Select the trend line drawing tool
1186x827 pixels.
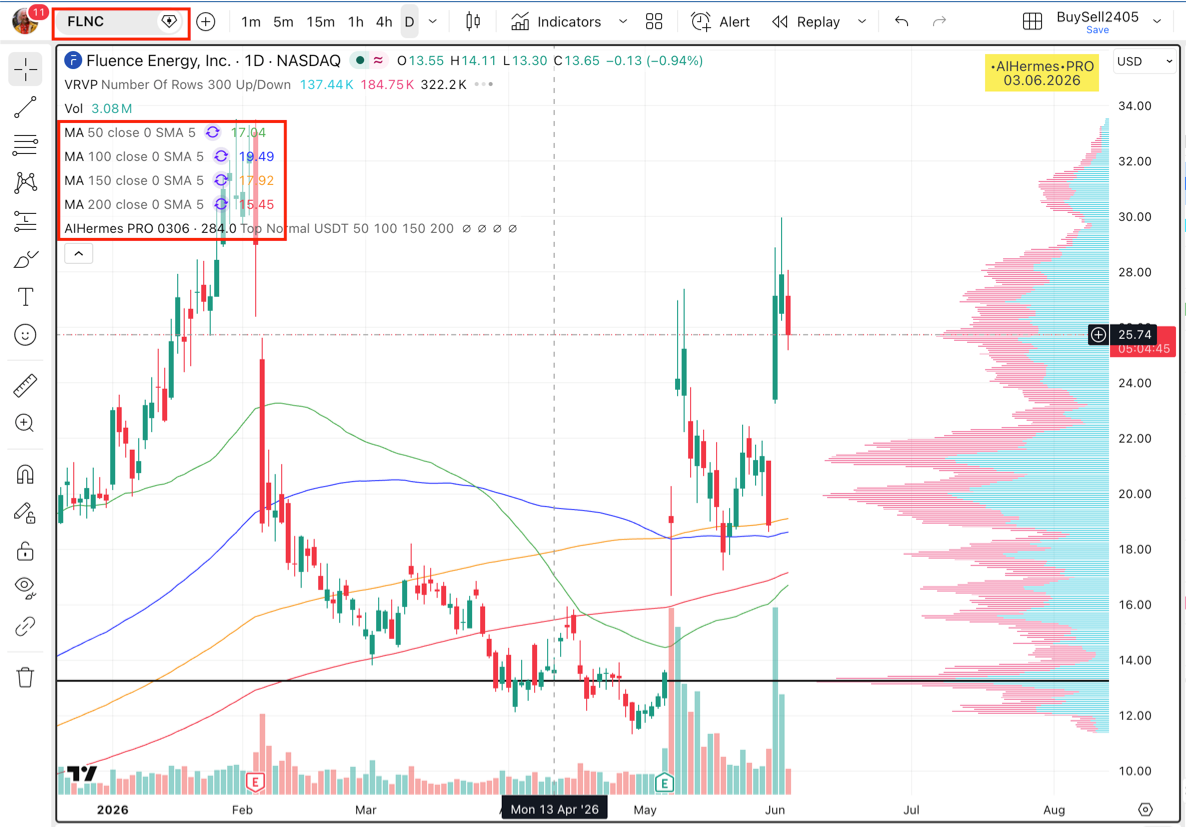(x=25, y=107)
